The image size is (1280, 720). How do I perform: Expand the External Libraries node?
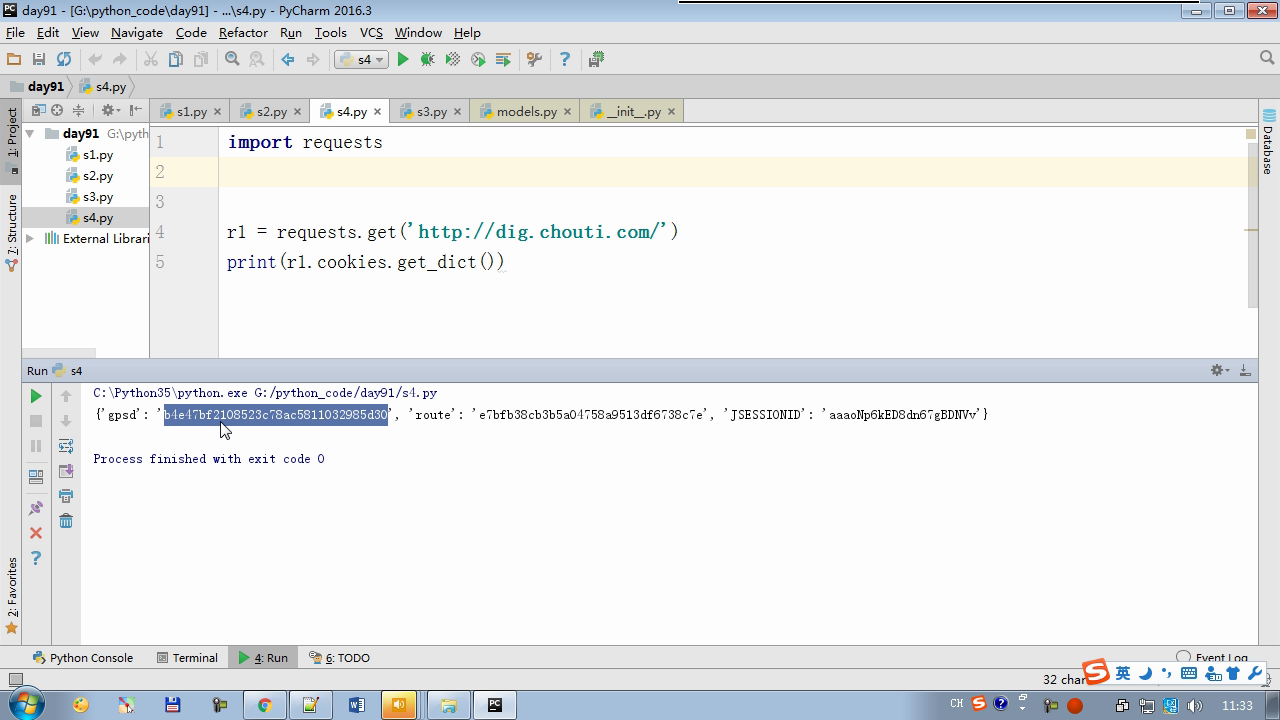click(x=30, y=238)
